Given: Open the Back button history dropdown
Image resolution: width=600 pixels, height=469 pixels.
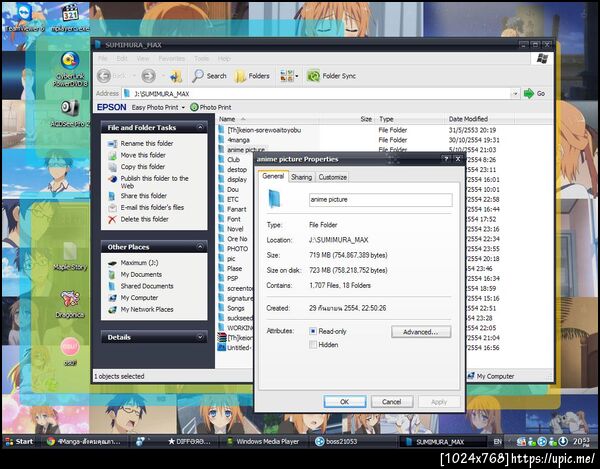Looking at the screenshot, I should pos(134,76).
